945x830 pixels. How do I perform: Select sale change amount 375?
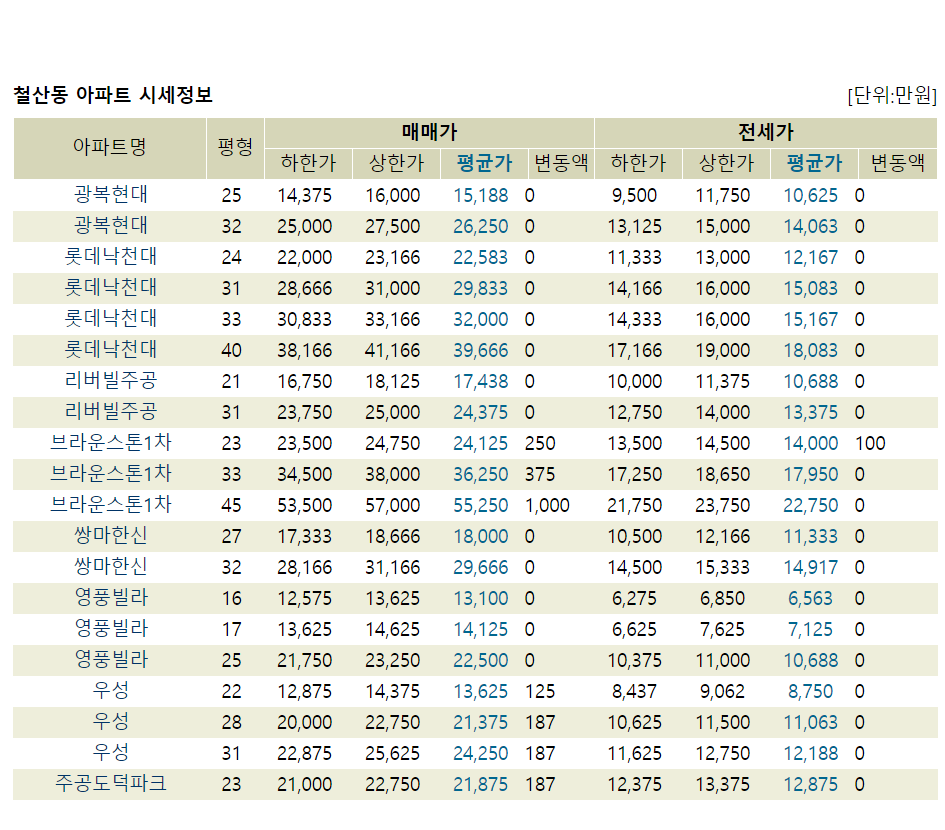point(539,474)
